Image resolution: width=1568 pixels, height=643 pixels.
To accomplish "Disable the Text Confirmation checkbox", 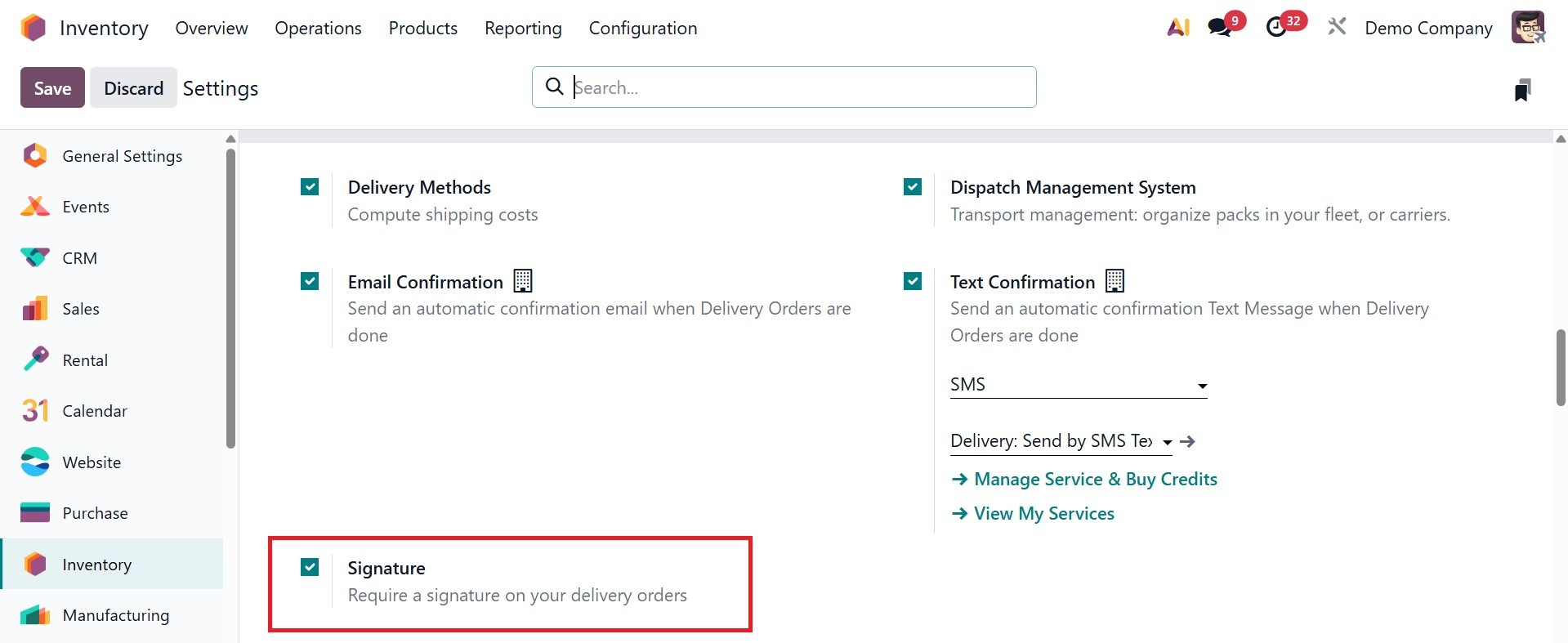I will pyautogui.click(x=913, y=281).
